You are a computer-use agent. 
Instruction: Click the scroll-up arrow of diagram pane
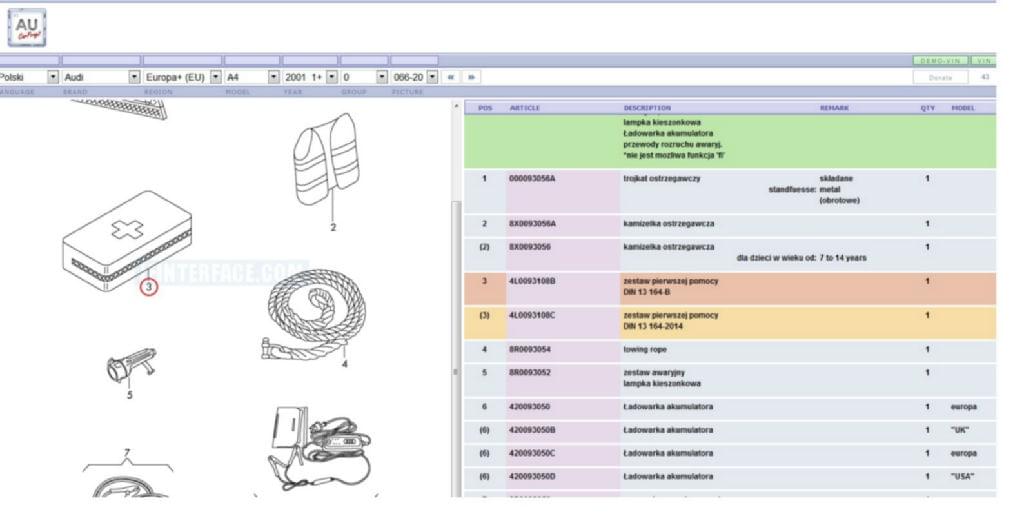point(456,106)
